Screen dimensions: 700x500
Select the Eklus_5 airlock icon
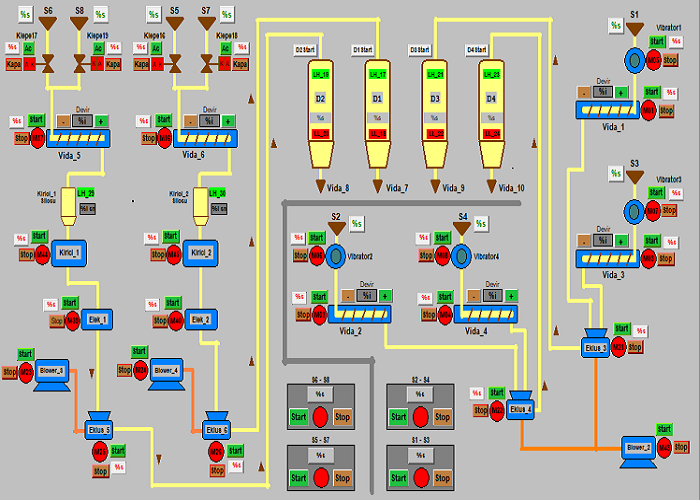99,426
